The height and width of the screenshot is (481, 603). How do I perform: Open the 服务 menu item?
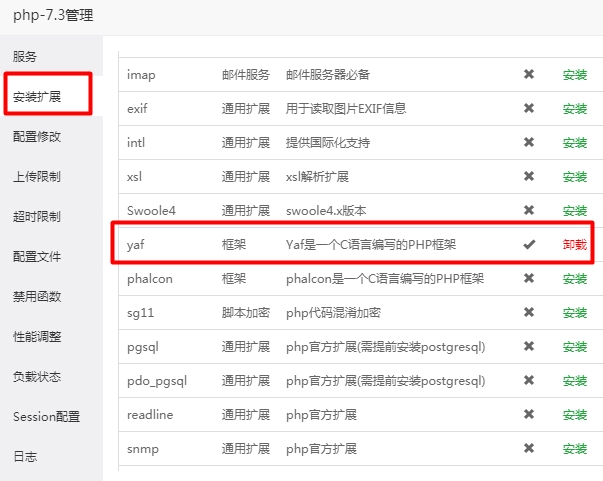point(25,57)
